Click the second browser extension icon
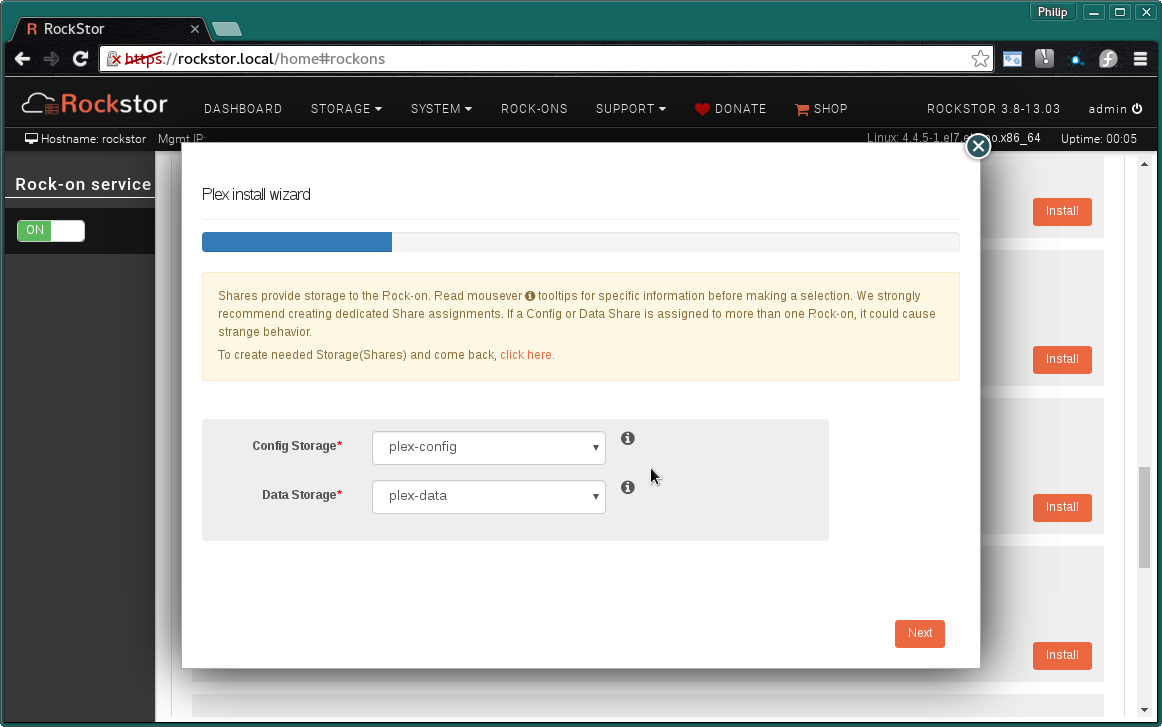 point(1044,59)
